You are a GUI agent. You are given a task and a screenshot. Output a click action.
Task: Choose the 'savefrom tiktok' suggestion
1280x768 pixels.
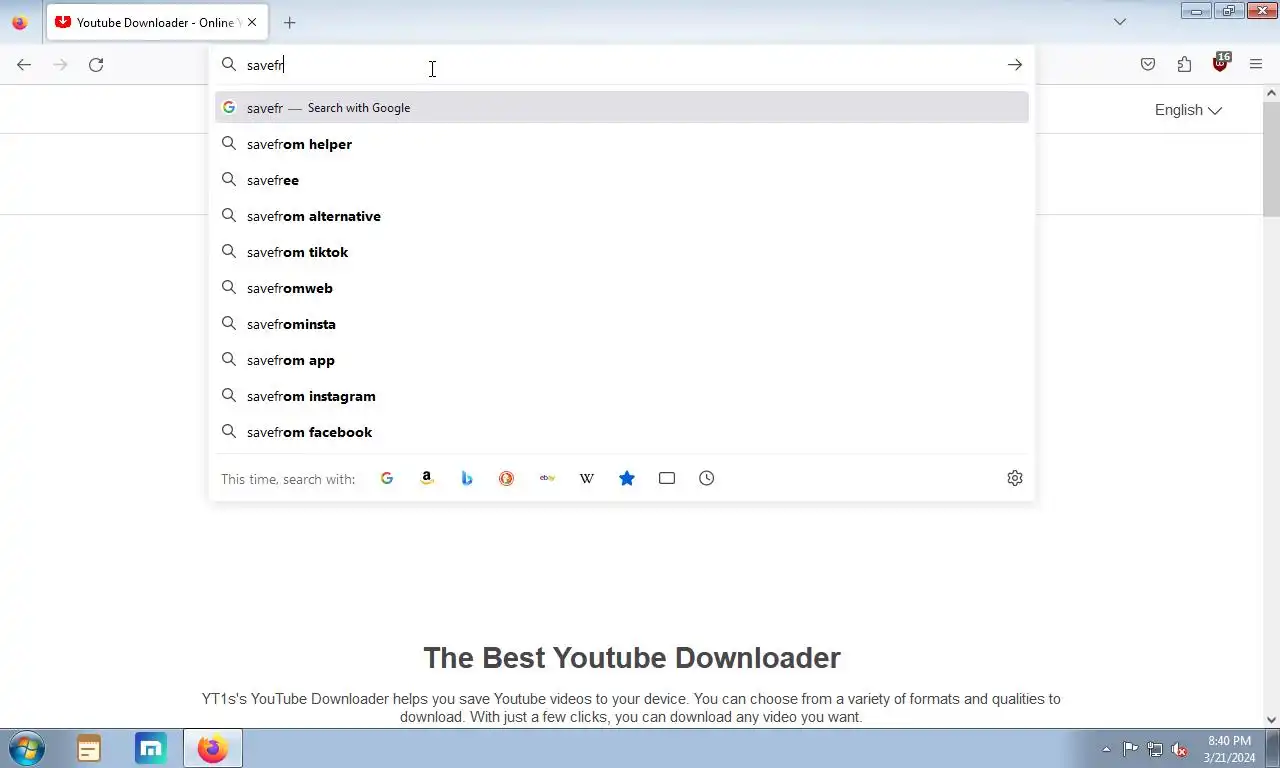622,252
